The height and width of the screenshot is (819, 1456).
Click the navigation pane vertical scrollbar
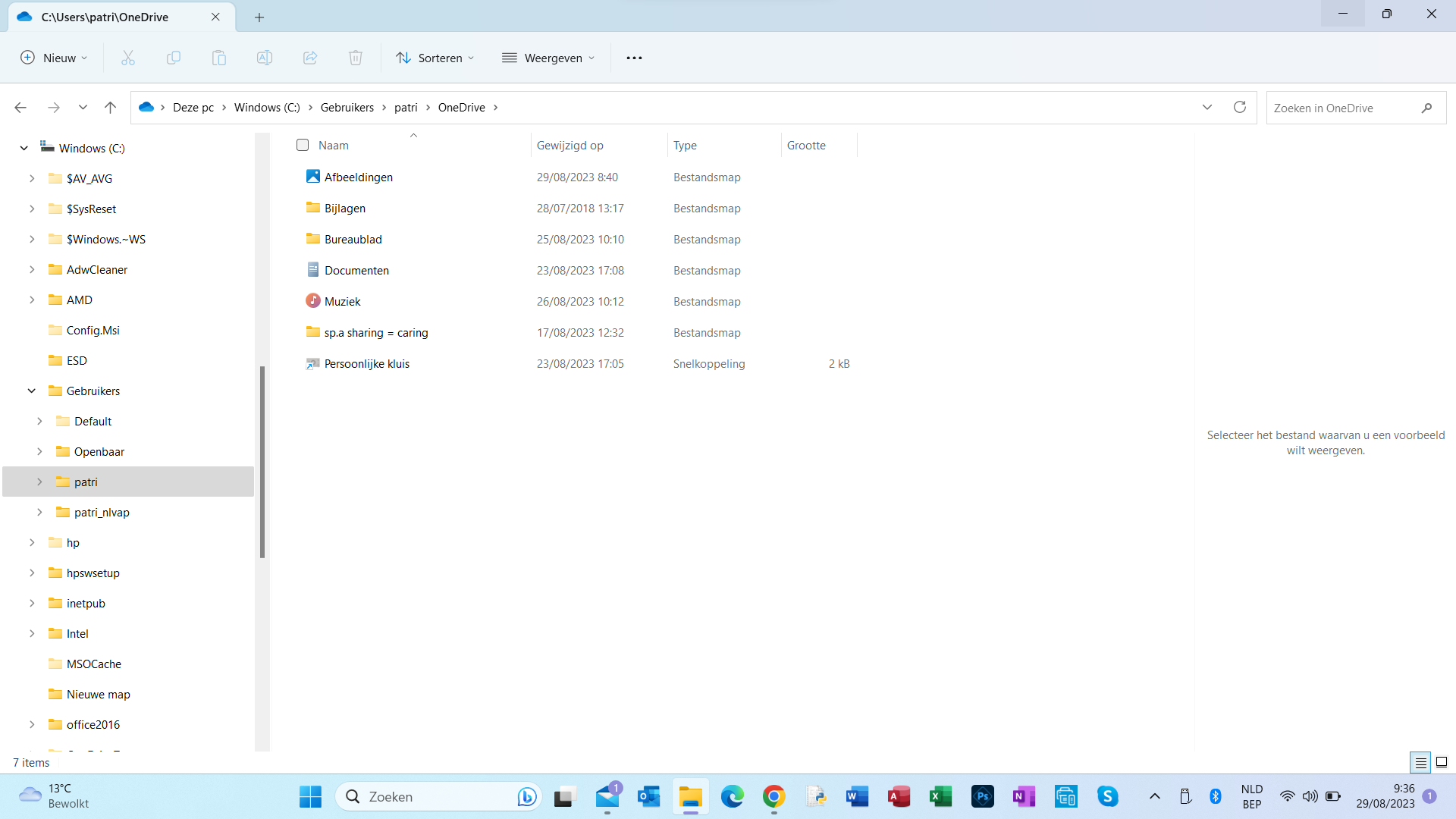point(262,463)
